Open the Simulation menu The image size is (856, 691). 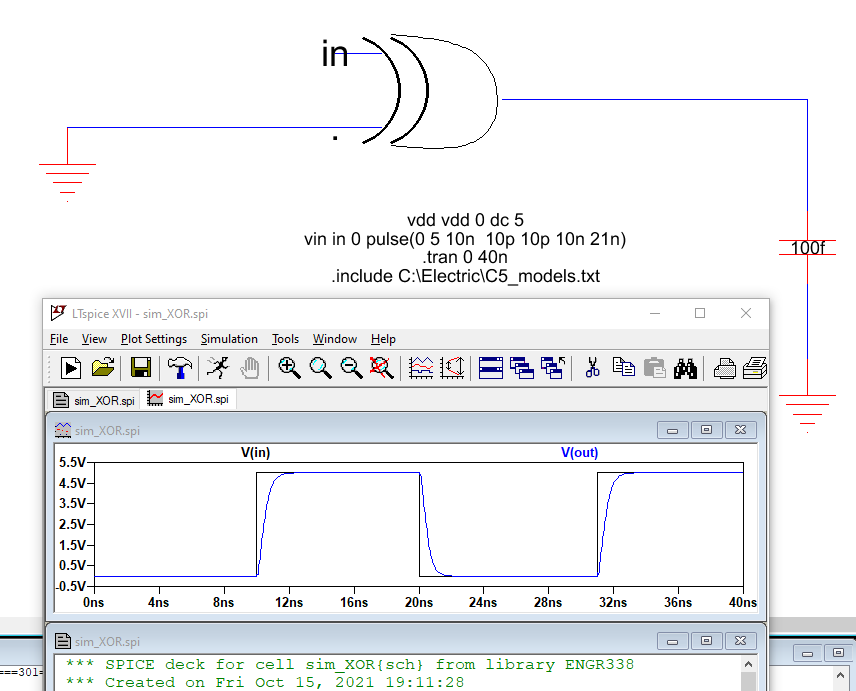(x=229, y=339)
